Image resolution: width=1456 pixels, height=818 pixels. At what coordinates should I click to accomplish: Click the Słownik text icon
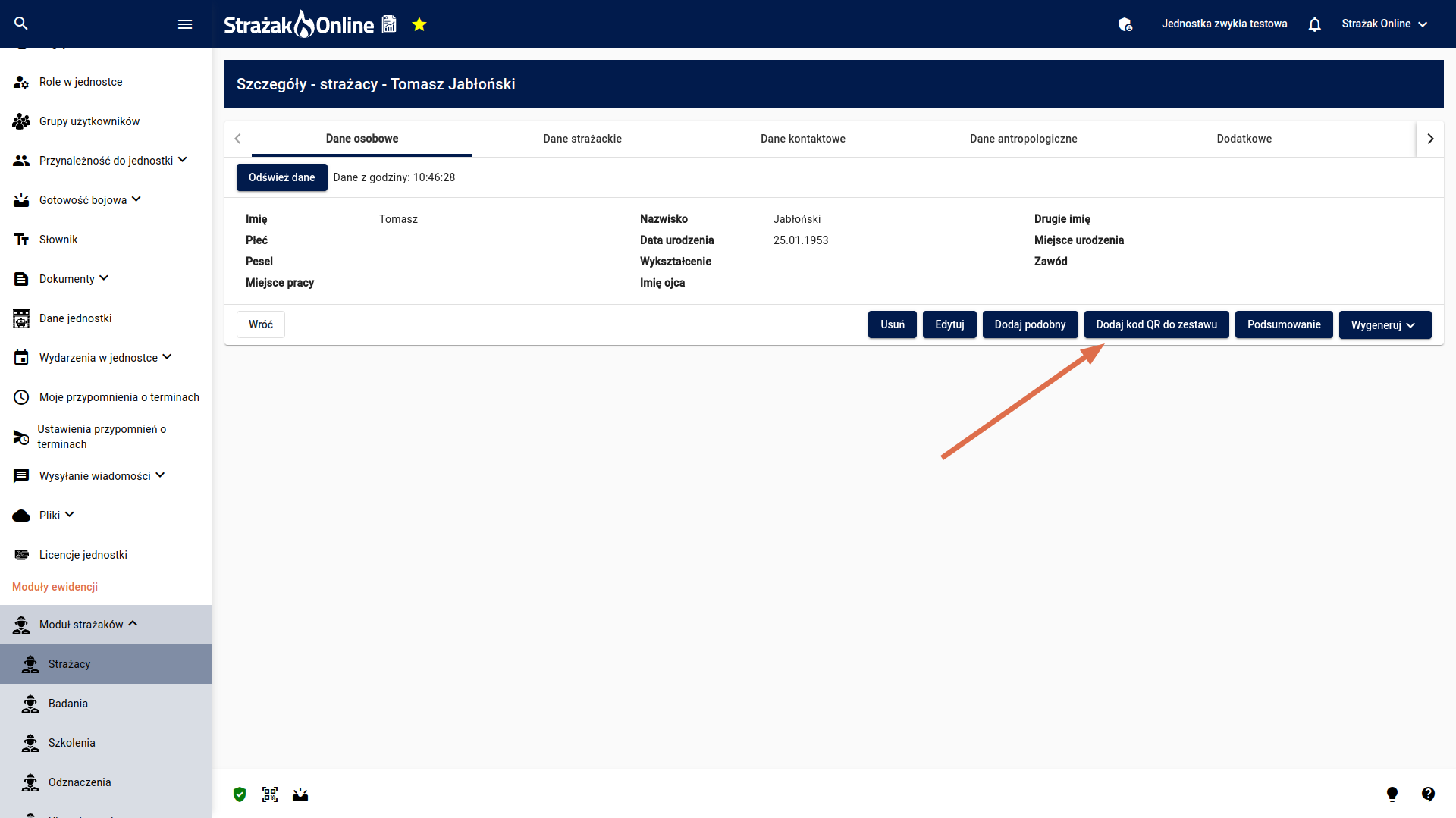tap(21, 240)
